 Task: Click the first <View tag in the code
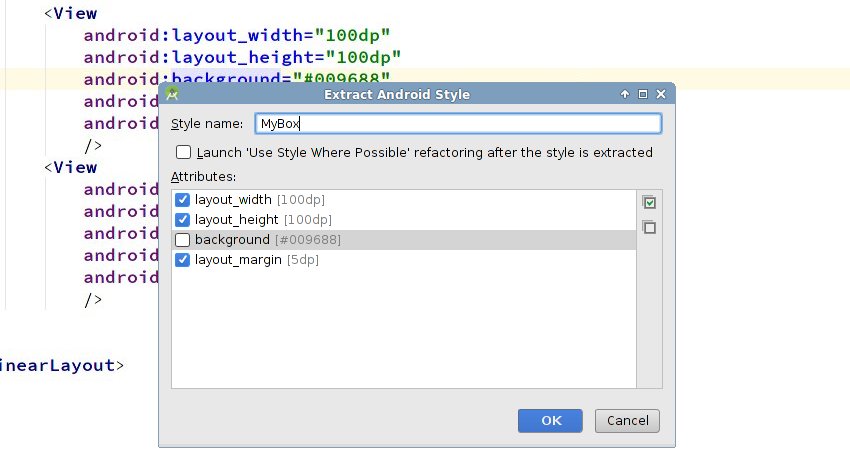[70, 13]
